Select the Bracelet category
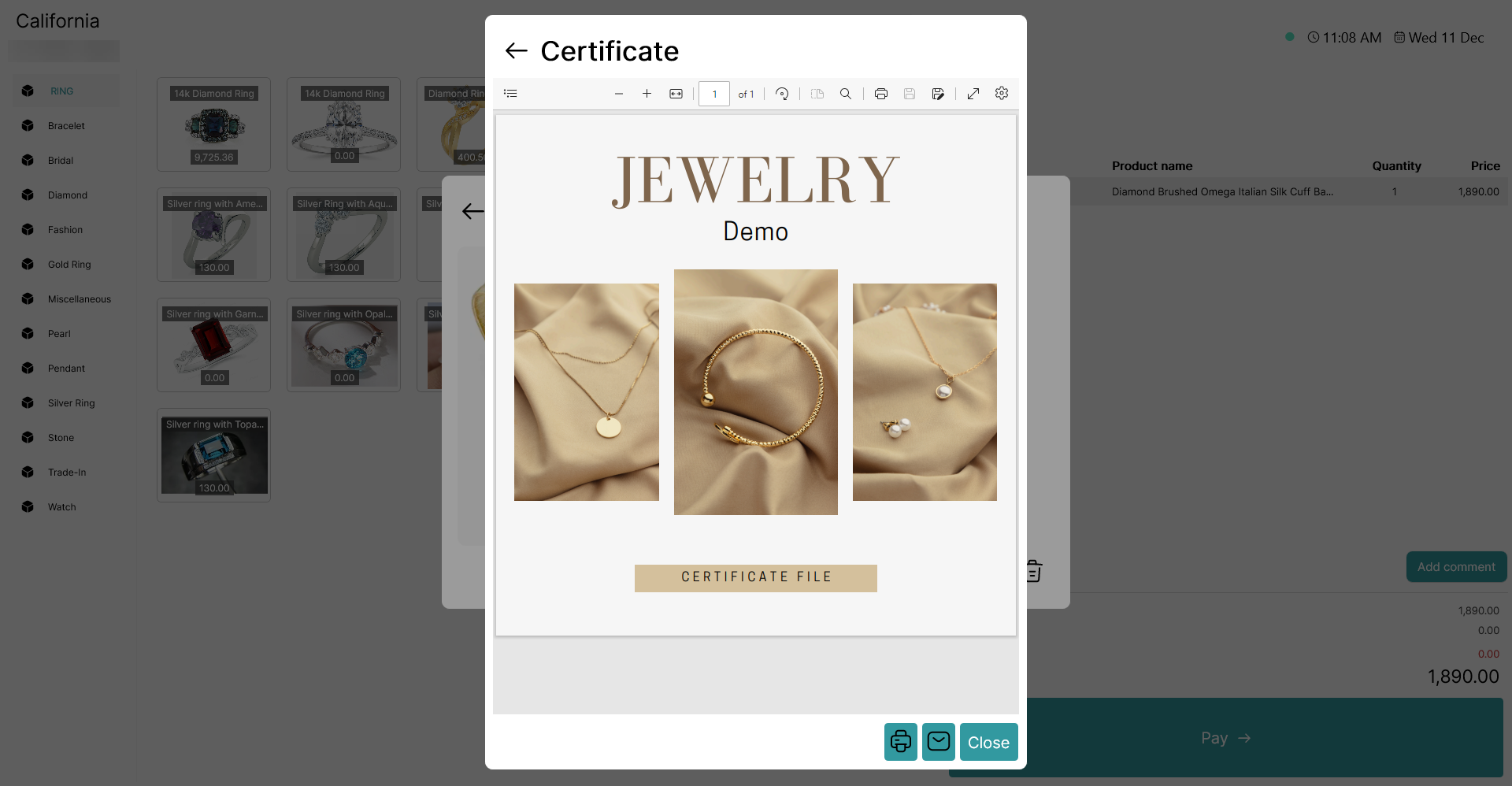Viewport: 1512px width, 786px height. click(x=66, y=126)
